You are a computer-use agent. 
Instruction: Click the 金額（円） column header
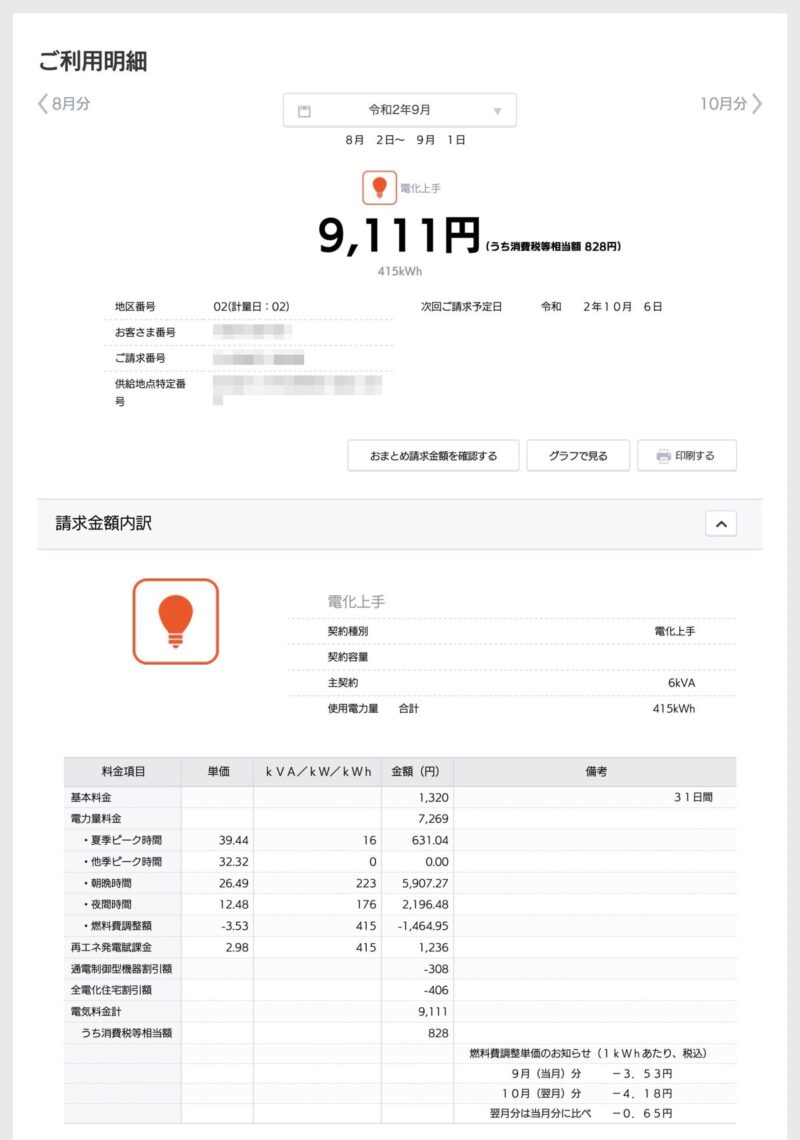pos(417,772)
